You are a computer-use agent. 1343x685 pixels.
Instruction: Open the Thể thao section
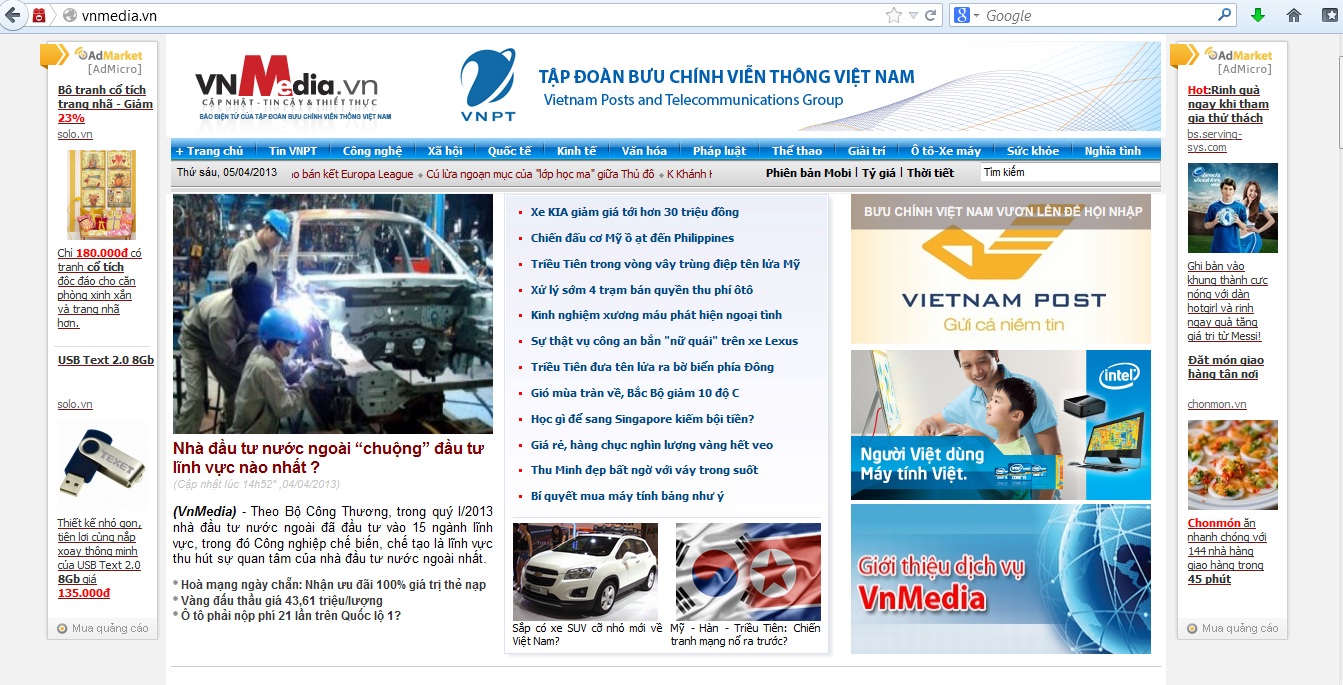click(797, 151)
